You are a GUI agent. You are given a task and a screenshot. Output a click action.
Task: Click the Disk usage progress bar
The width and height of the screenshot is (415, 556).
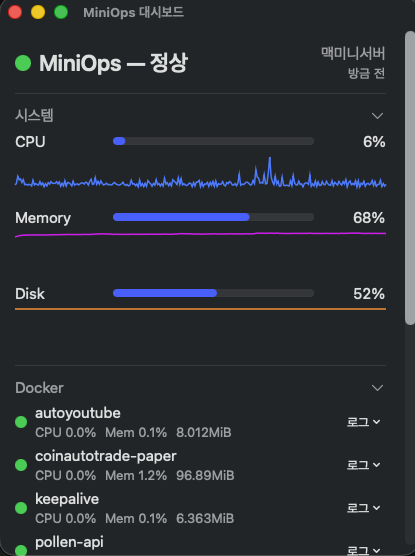[213, 293]
